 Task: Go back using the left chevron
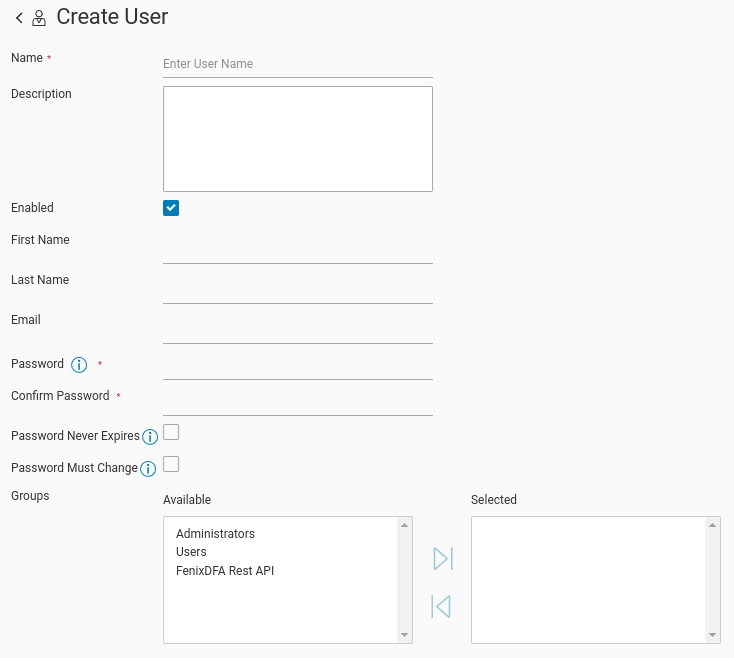(x=19, y=18)
